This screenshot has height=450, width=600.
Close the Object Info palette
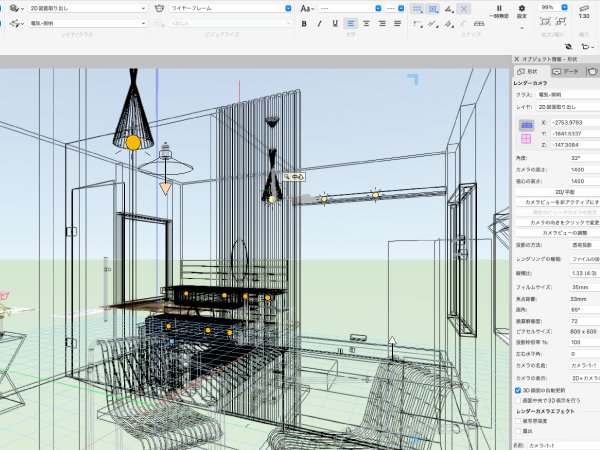point(517,59)
